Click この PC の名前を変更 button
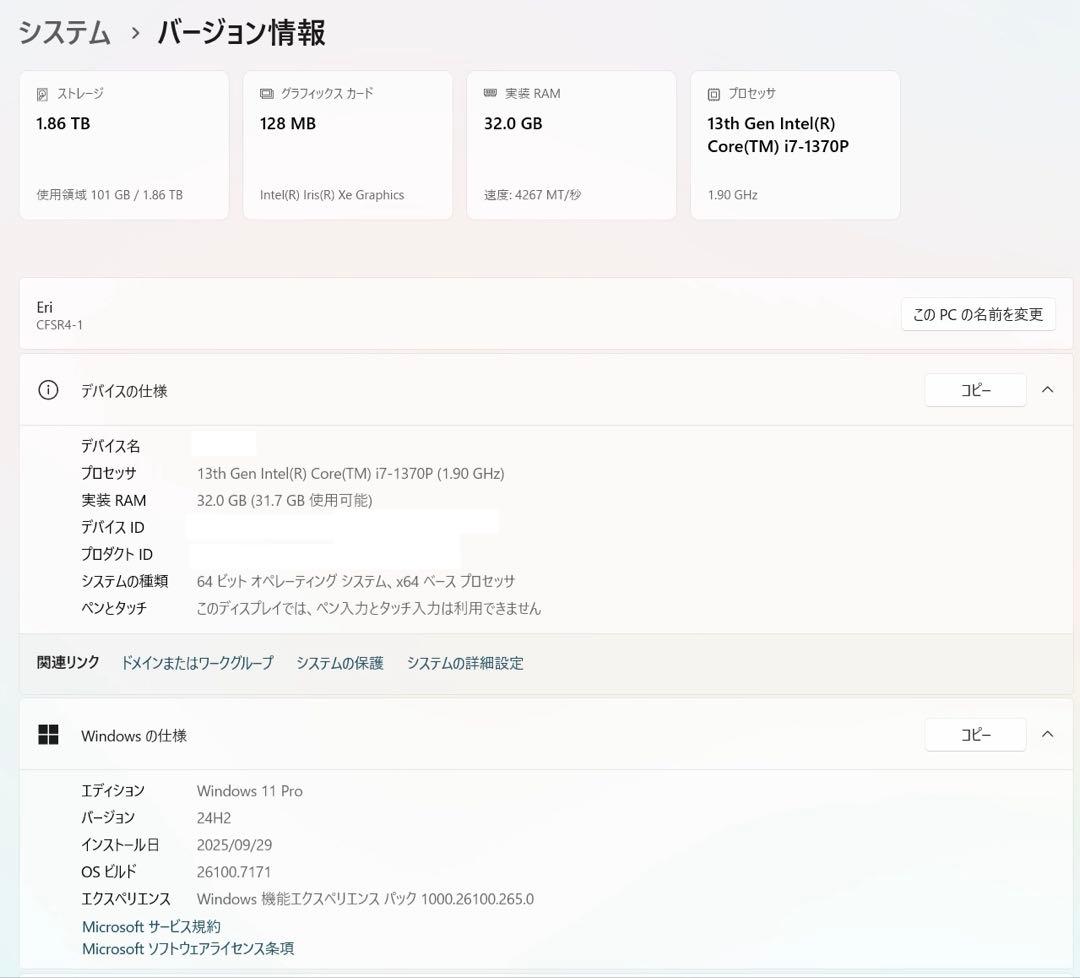This screenshot has width=1080, height=978. tap(978, 314)
